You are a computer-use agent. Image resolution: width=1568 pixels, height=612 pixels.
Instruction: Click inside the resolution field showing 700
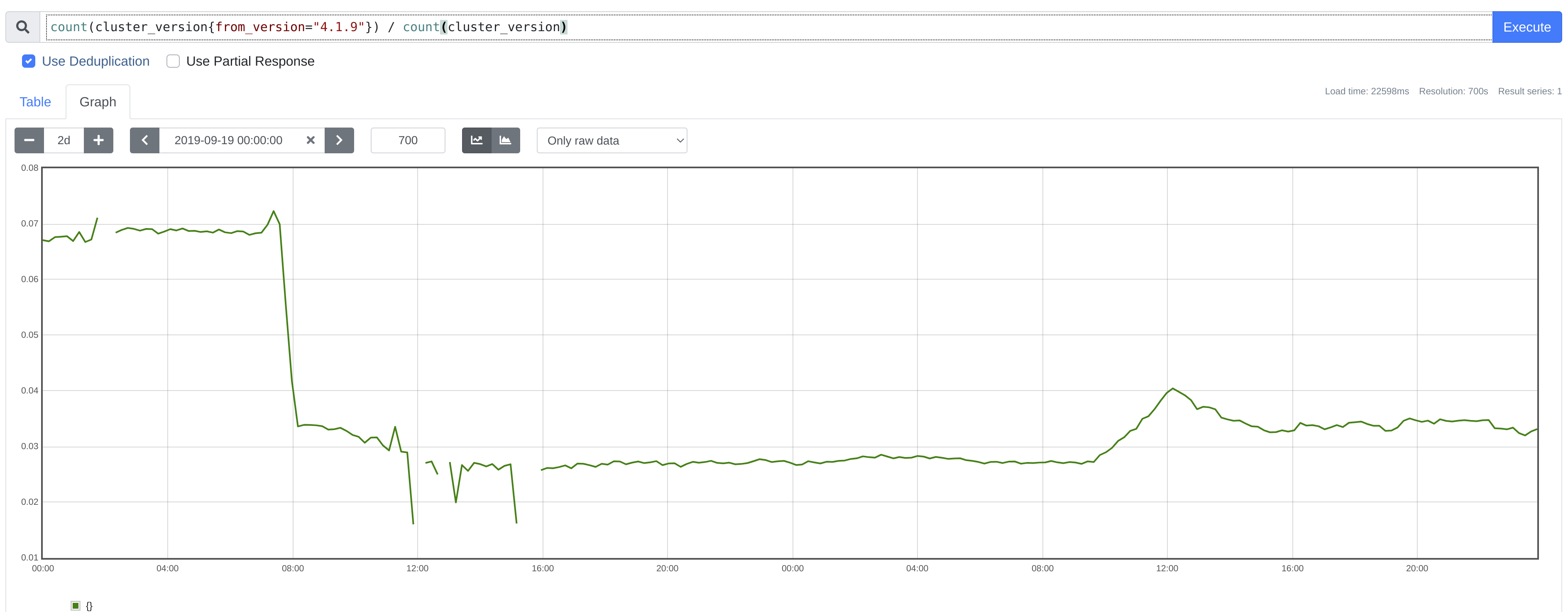407,140
